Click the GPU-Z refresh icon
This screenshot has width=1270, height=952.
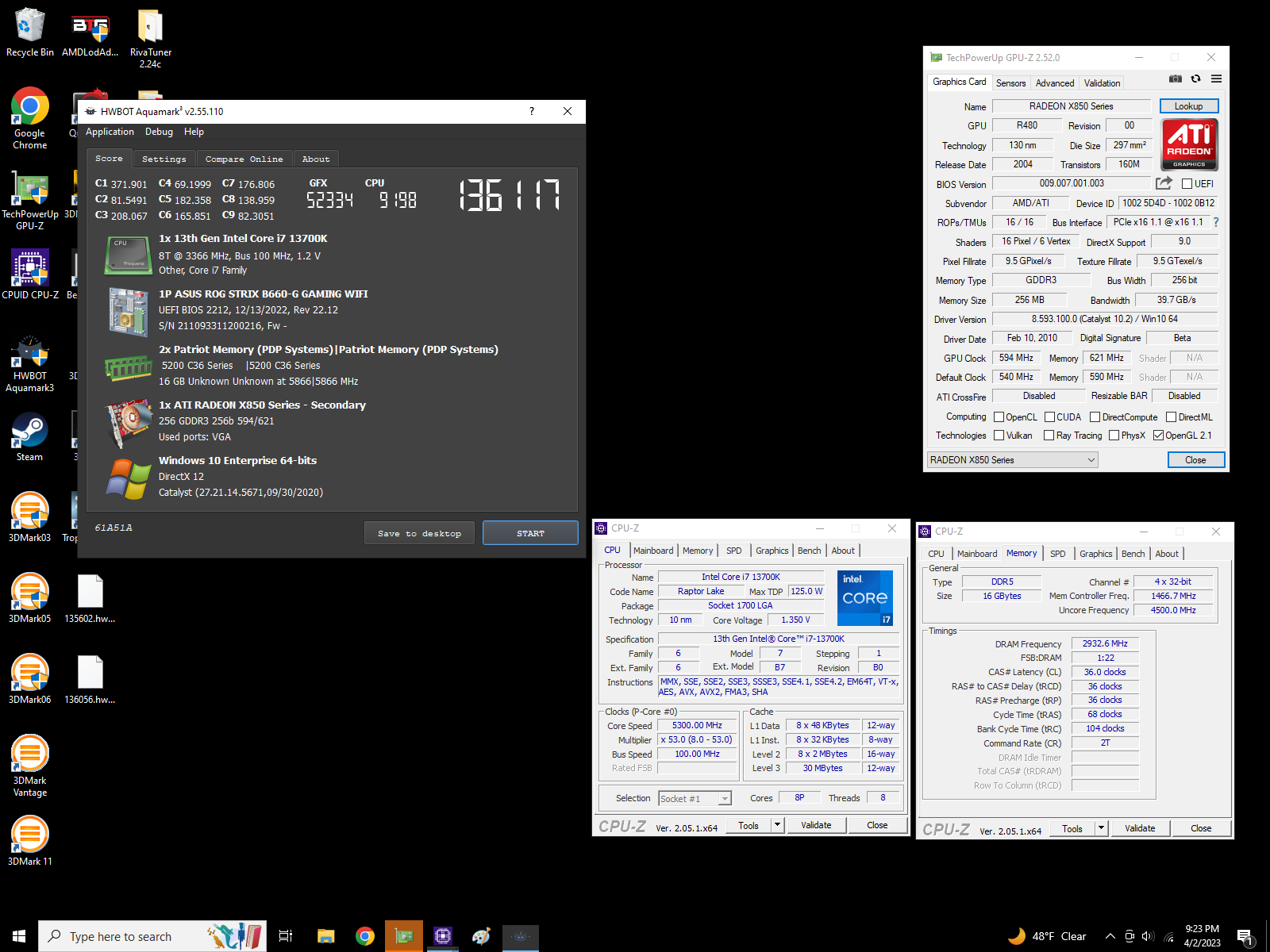coord(1195,79)
